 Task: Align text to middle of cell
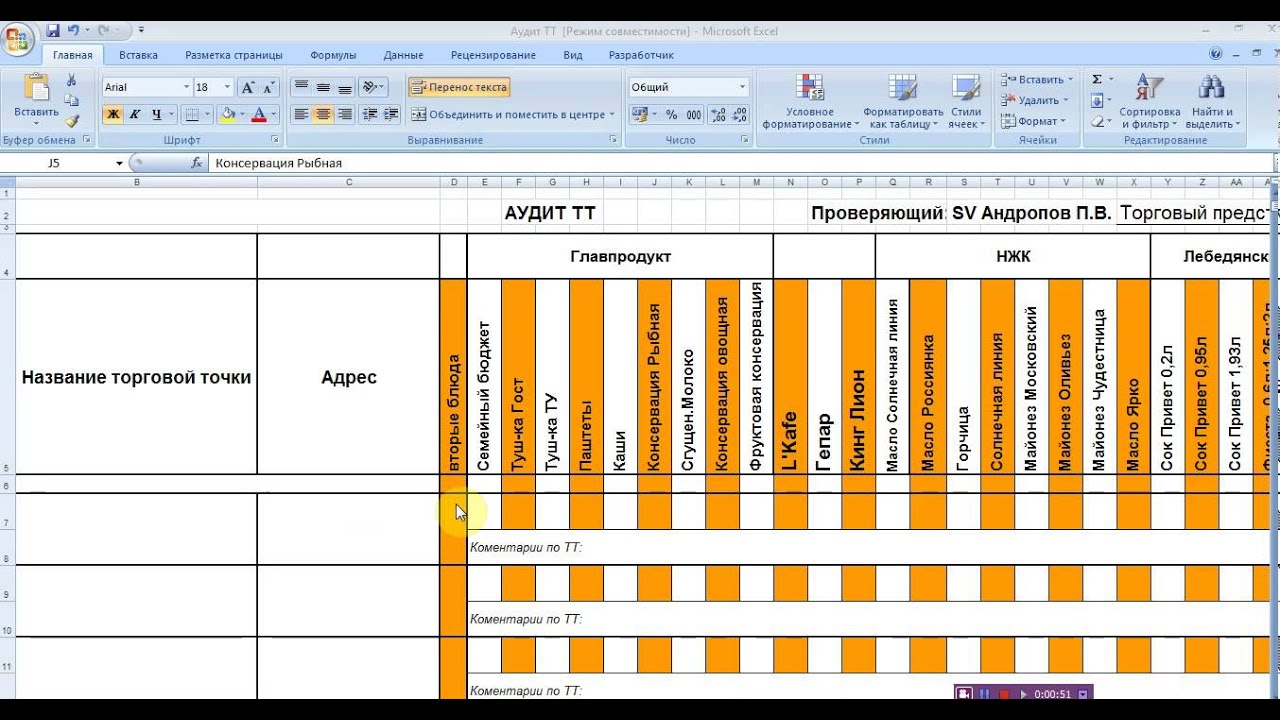coord(322,87)
